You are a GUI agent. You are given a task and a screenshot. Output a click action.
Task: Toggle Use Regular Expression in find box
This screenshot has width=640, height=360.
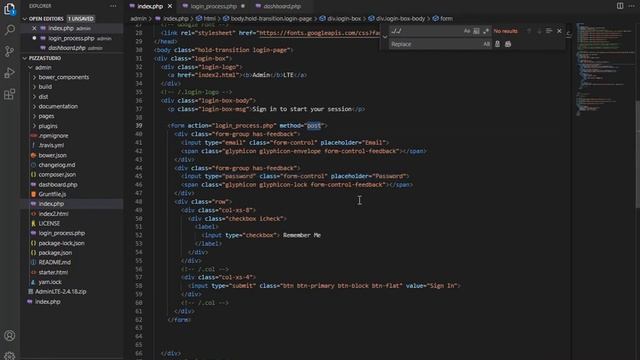pyautogui.click(x=486, y=31)
